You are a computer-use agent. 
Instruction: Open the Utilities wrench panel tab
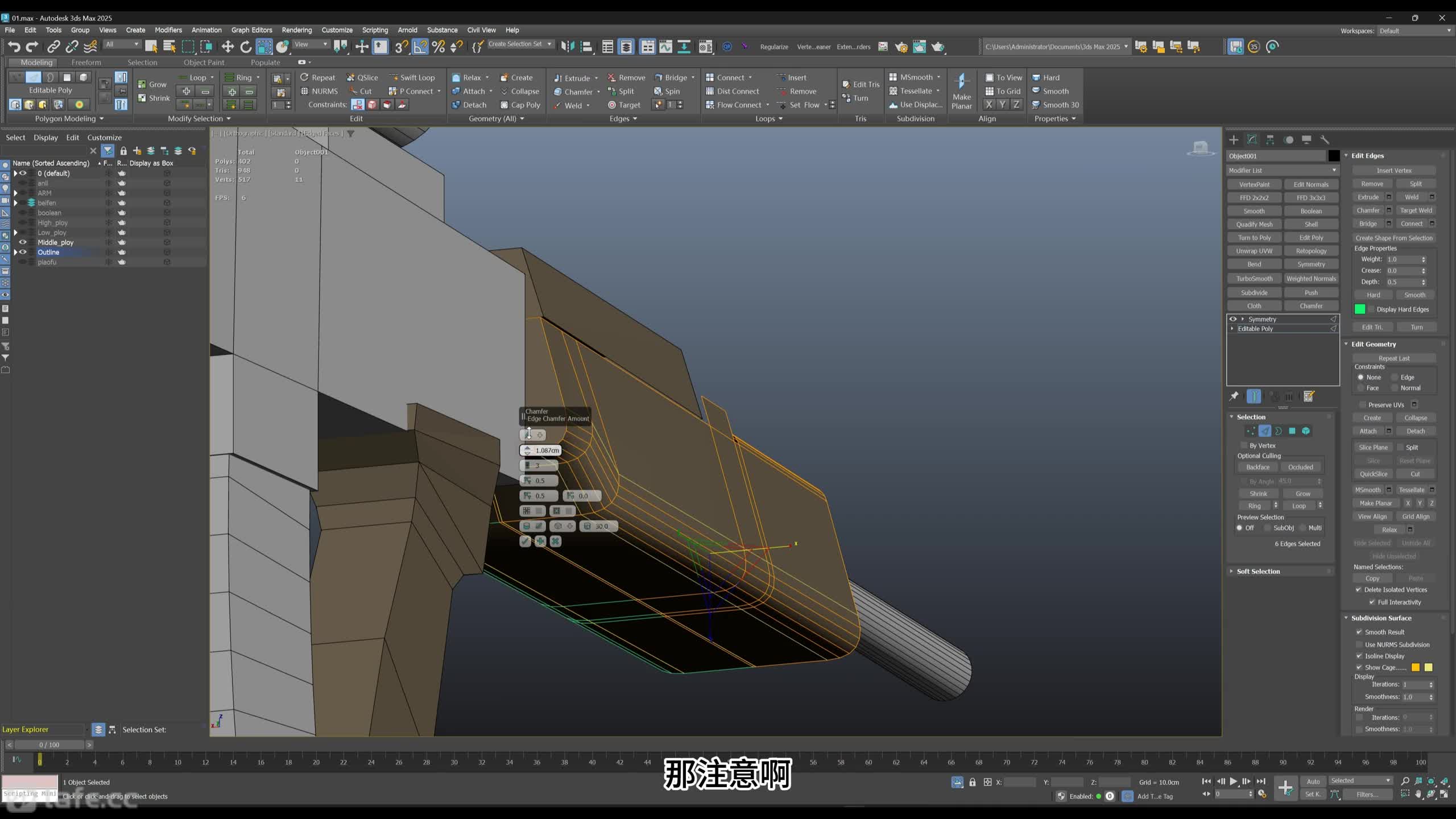click(1325, 140)
